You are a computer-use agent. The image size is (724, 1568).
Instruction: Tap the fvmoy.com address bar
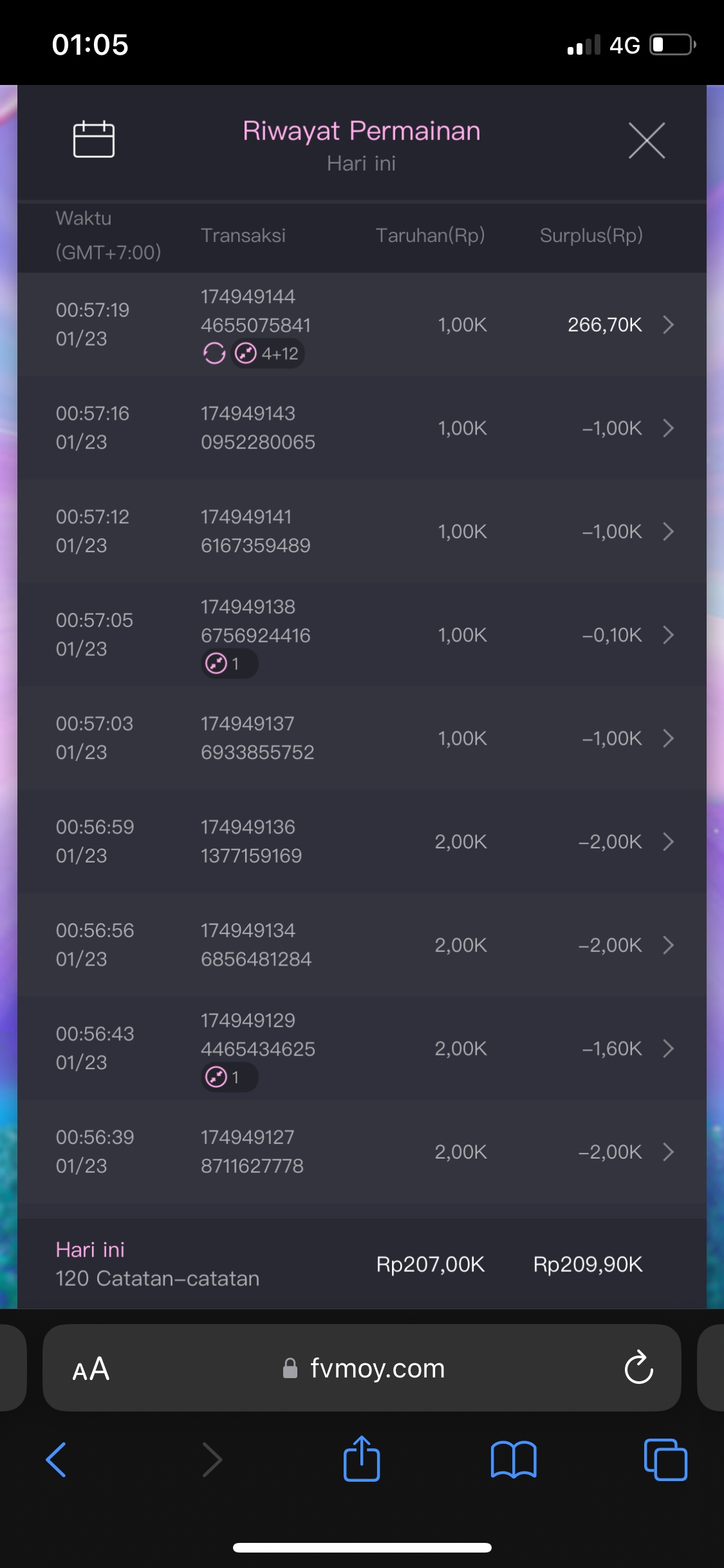377,1368
